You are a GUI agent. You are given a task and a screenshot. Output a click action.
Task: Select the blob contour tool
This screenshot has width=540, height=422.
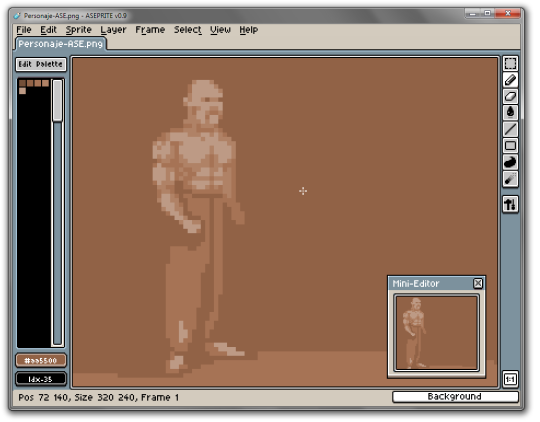(510, 162)
